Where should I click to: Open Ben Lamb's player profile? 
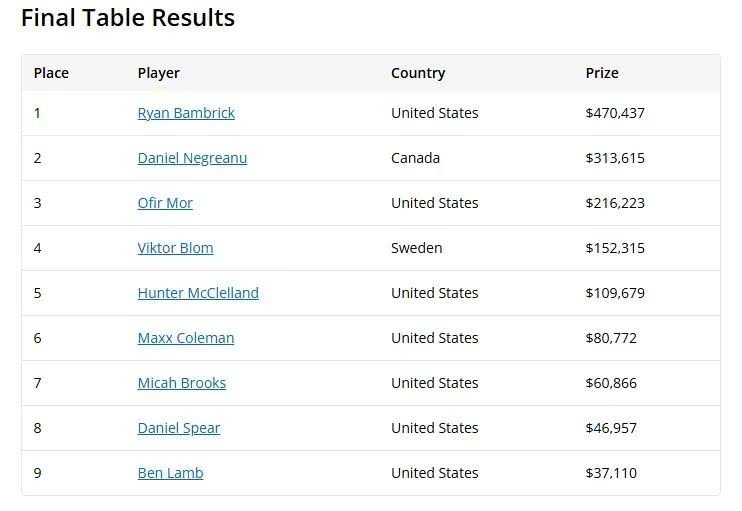point(170,473)
